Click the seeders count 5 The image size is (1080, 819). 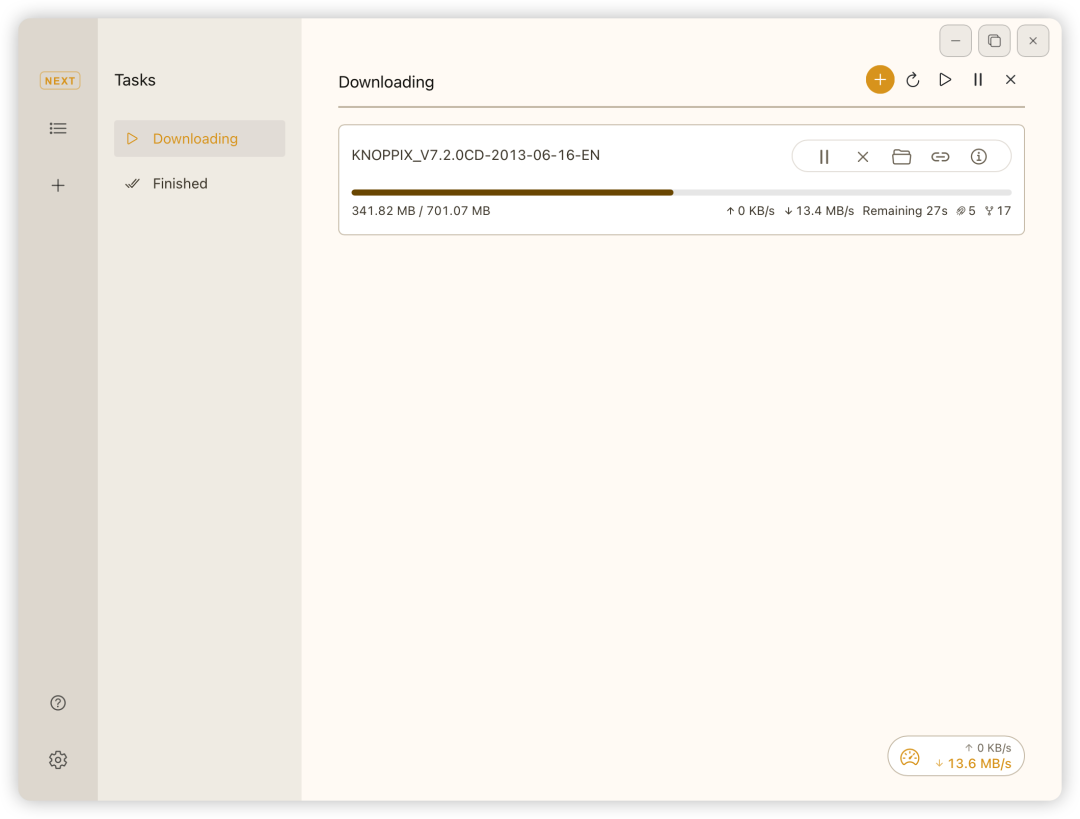coord(966,211)
